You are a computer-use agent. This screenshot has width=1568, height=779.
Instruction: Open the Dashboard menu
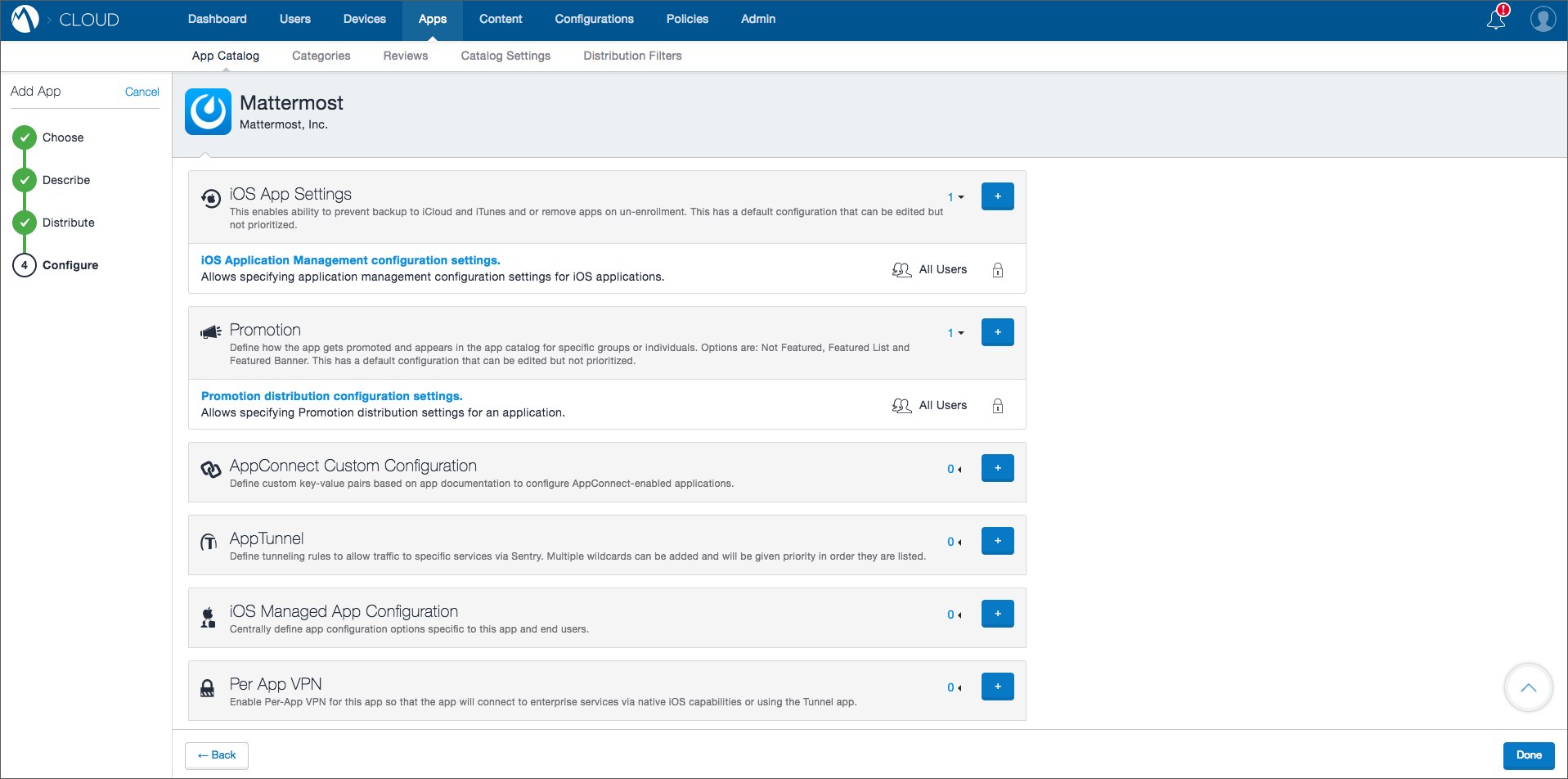pos(218,19)
